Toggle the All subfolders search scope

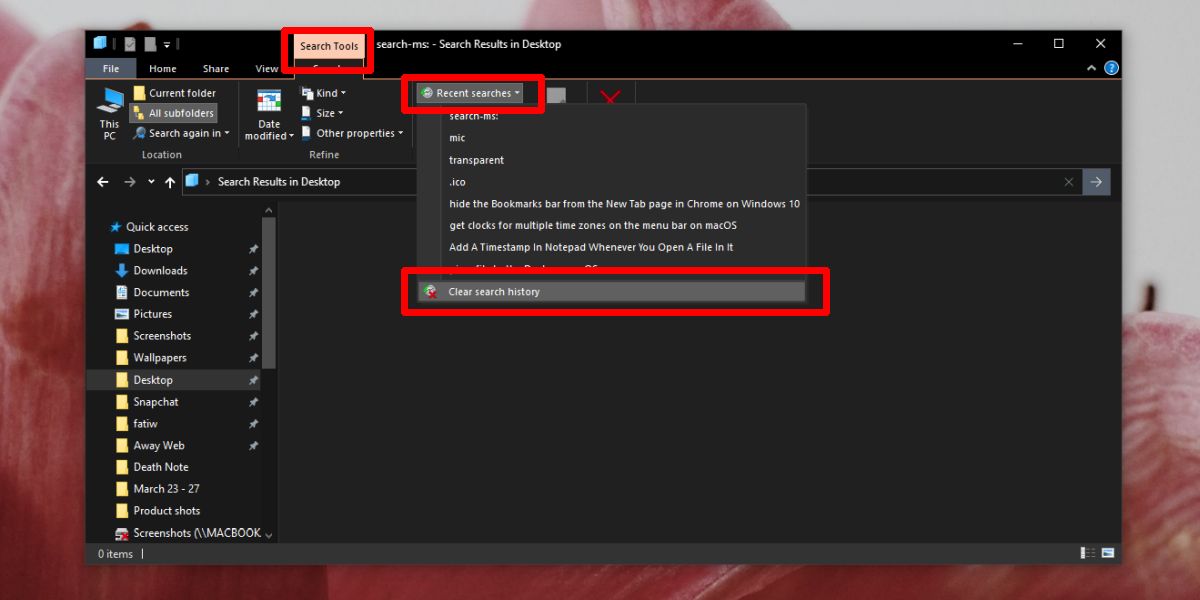coord(174,113)
